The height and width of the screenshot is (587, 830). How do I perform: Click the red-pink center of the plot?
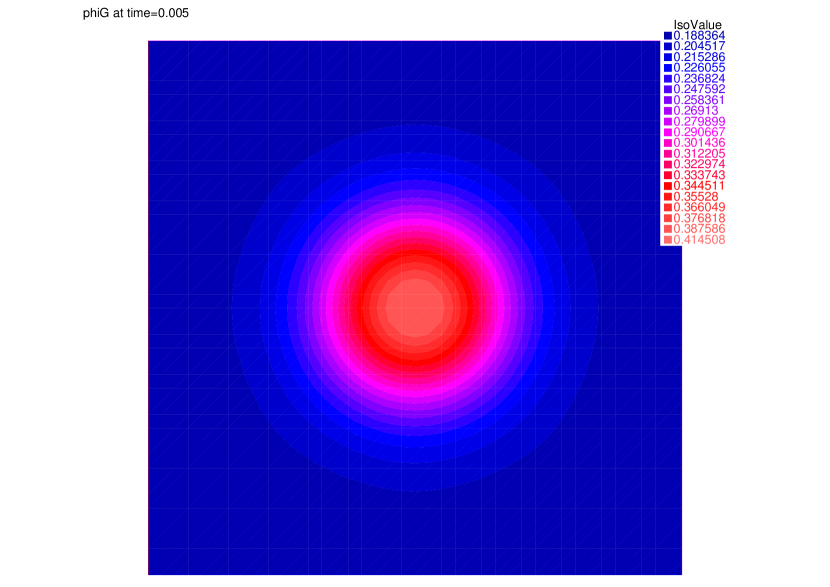point(415,310)
